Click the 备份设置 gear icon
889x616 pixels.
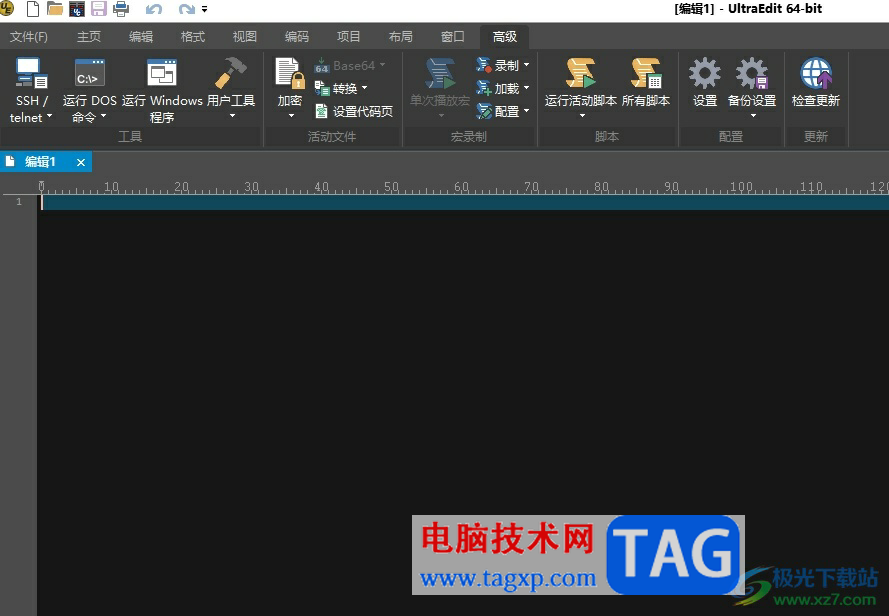(752, 73)
